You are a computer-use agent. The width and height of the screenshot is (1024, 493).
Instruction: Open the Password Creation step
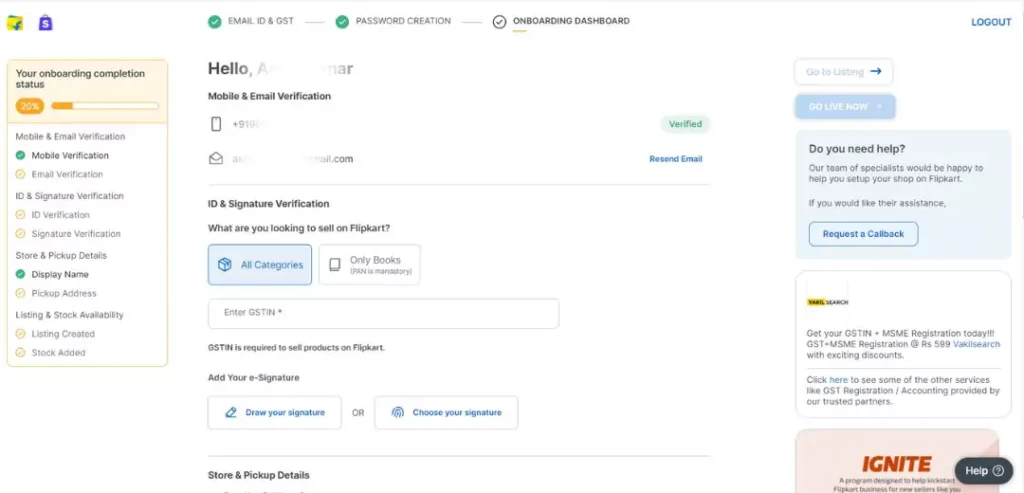(x=403, y=22)
